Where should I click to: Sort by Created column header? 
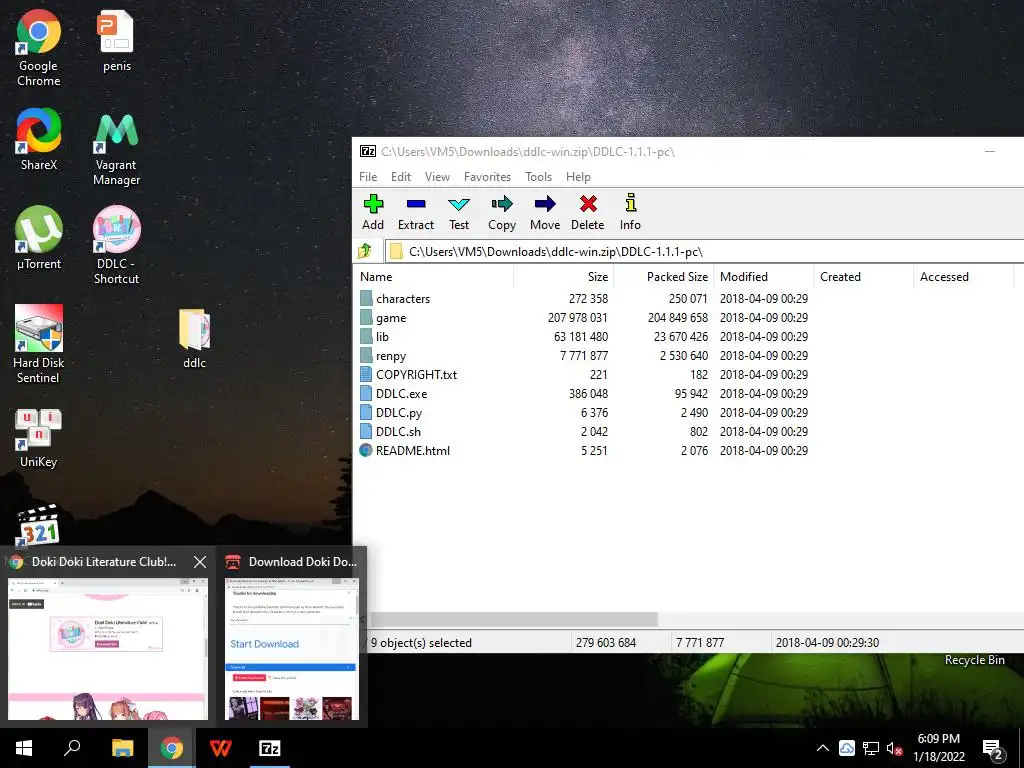pyautogui.click(x=863, y=277)
